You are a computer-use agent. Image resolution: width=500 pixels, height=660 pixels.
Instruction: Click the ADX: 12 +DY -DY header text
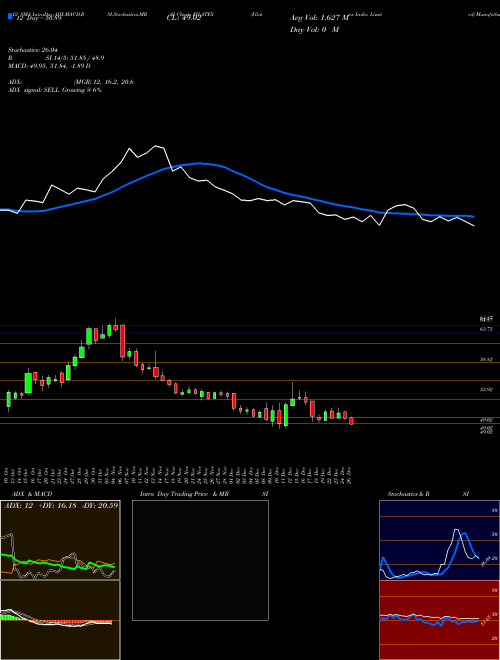[61, 505]
